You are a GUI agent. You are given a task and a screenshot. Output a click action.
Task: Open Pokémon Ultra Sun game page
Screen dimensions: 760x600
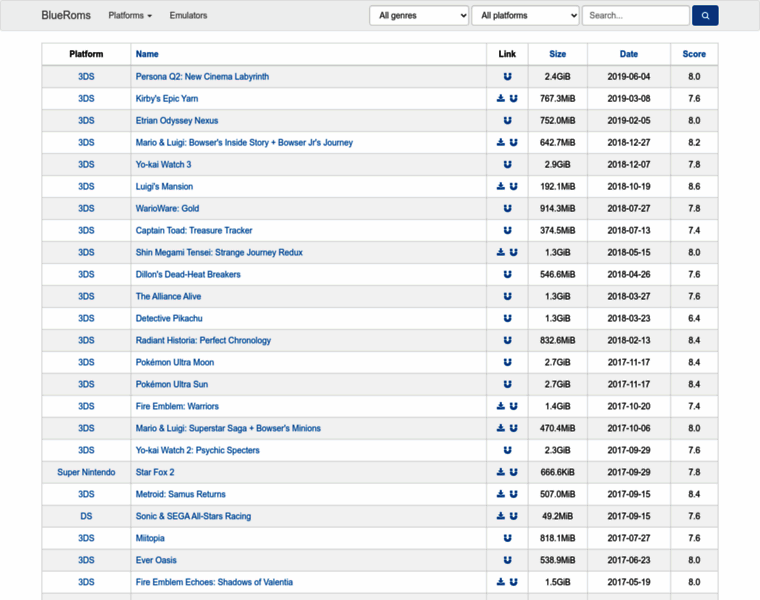[x=172, y=384]
